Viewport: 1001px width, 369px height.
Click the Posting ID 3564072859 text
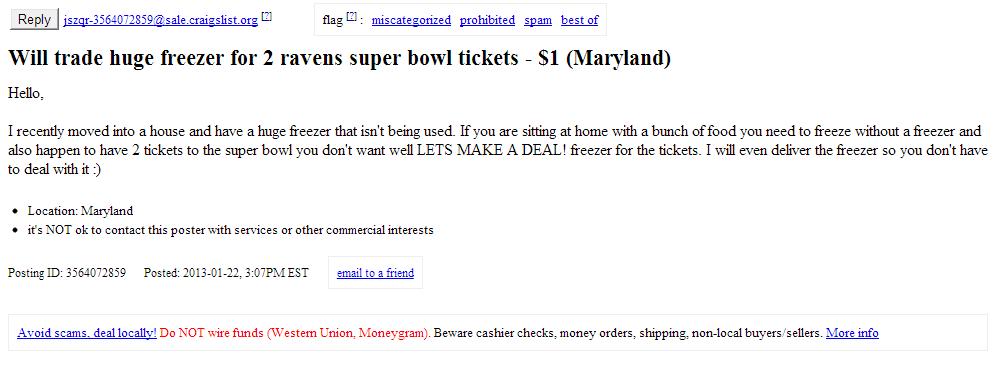[67, 273]
